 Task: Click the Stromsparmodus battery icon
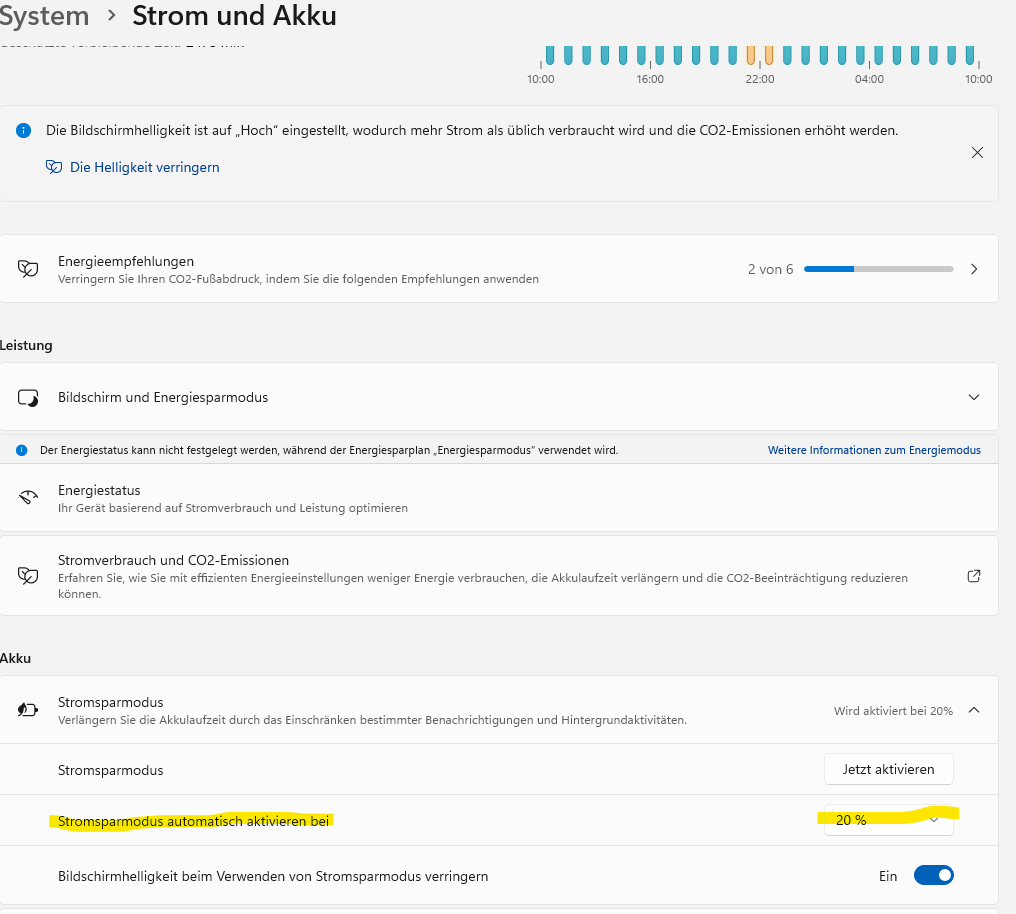click(28, 710)
